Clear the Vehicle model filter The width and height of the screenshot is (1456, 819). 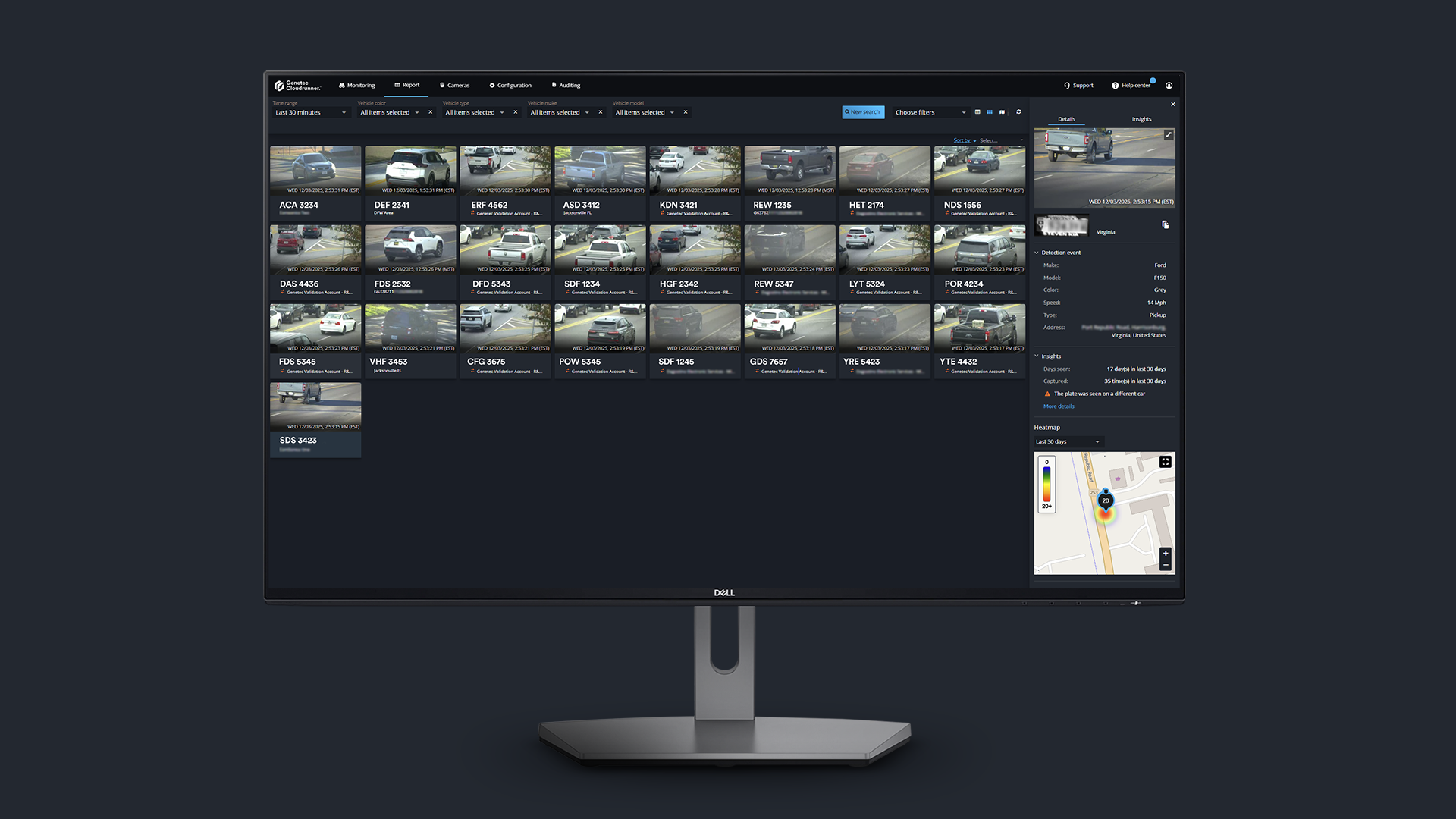click(x=686, y=112)
